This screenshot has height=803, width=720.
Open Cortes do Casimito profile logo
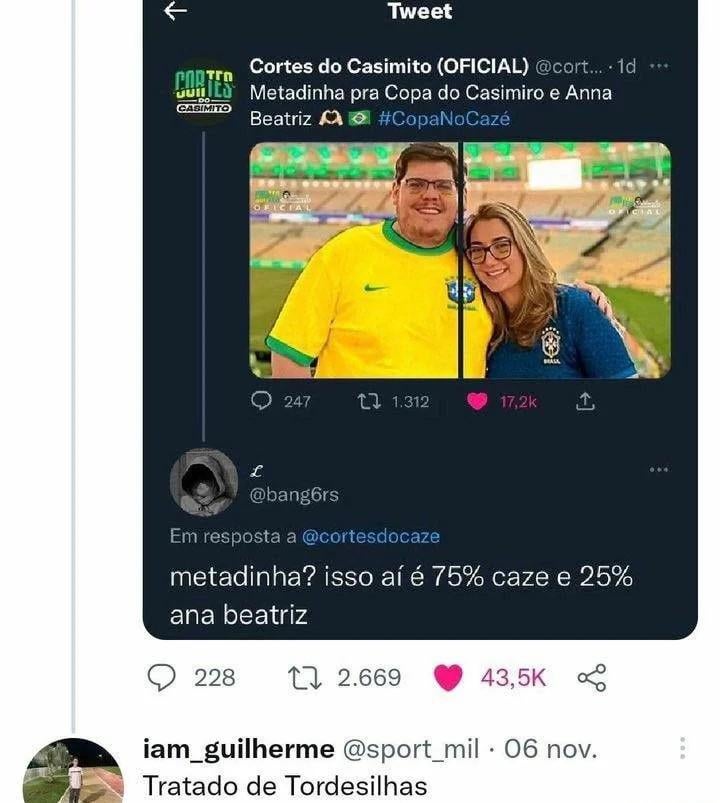pyautogui.click(x=203, y=91)
